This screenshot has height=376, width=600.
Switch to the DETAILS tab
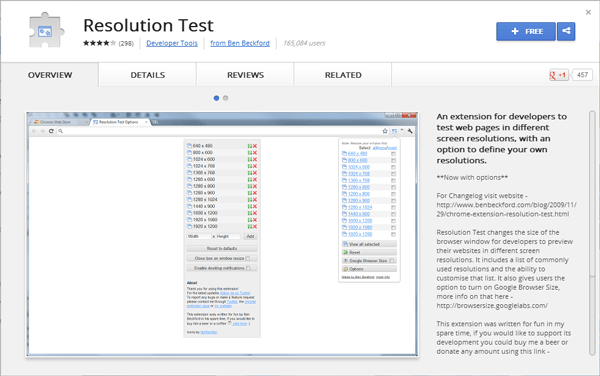(x=148, y=75)
